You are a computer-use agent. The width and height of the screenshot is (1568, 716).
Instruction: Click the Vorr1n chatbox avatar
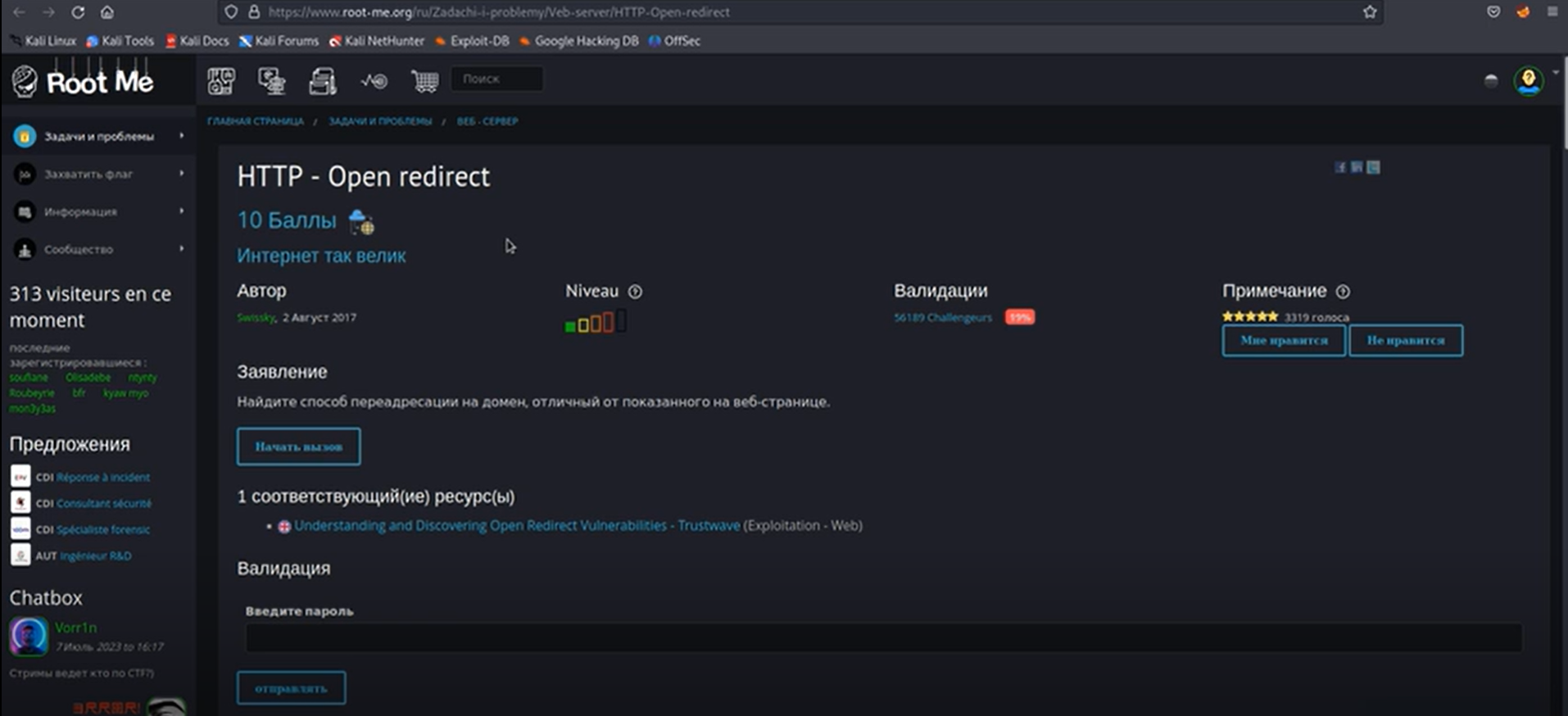(x=29, y=637)
